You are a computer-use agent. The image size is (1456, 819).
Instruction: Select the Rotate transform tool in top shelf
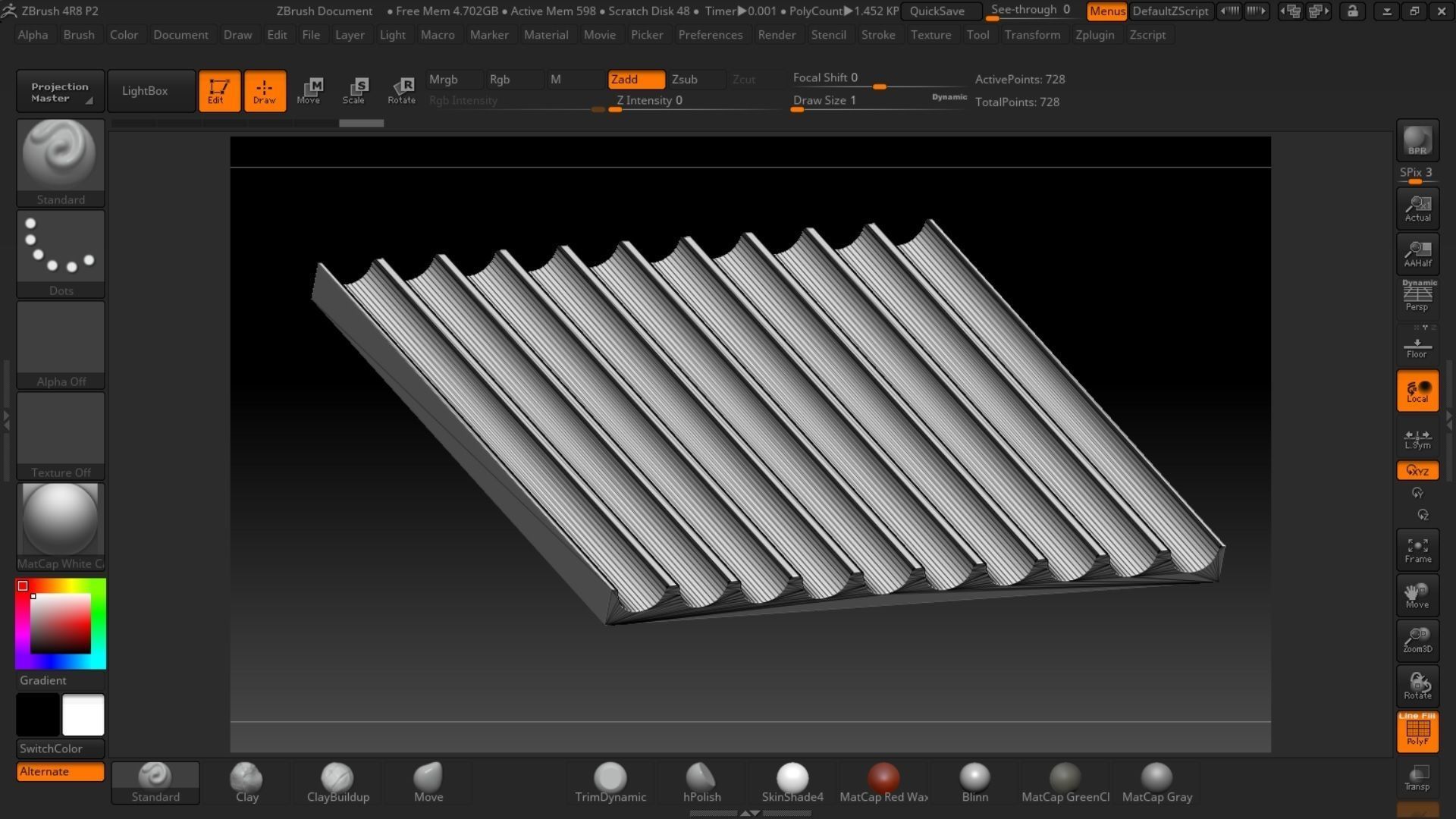pos(401,91)
